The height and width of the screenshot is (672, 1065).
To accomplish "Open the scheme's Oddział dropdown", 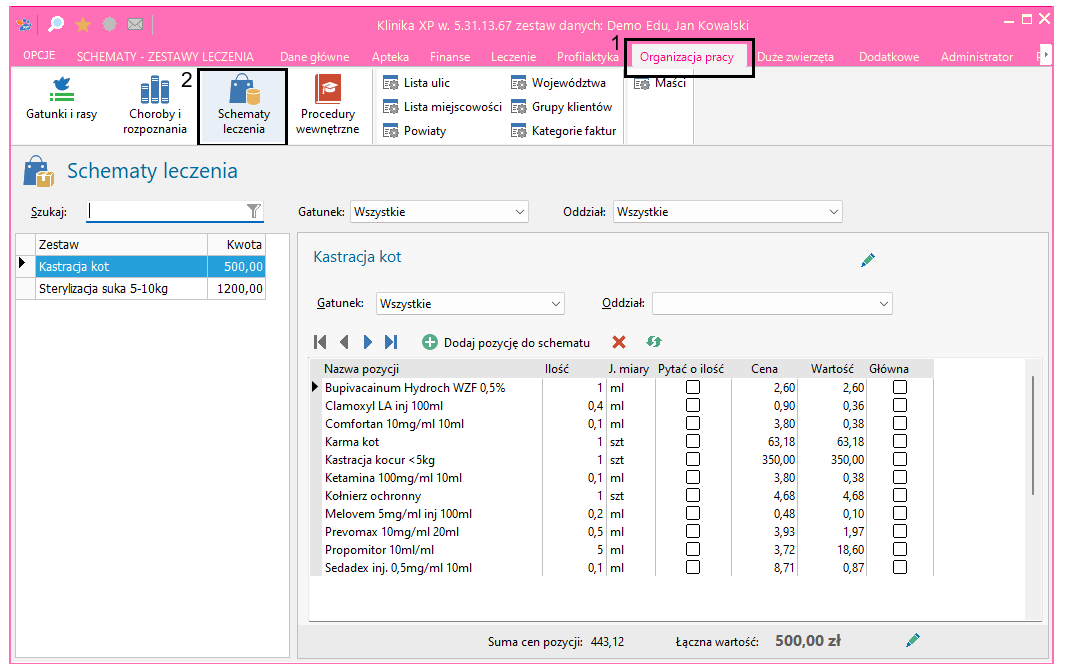I will click(x=772, y=303).
